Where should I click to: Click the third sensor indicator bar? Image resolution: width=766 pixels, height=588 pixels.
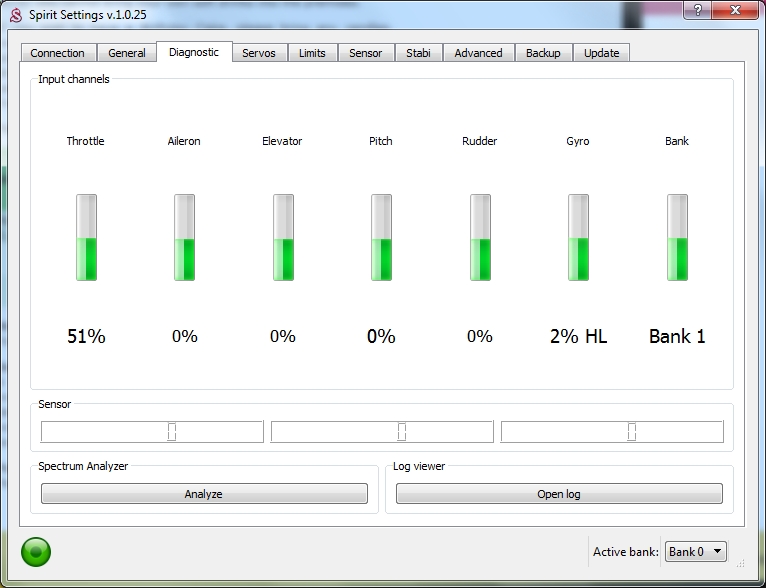coord(612,432)
